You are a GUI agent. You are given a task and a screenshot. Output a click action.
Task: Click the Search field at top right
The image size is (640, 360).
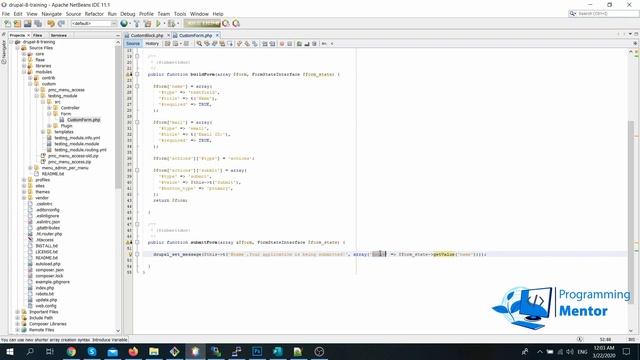tap(603, 14)
